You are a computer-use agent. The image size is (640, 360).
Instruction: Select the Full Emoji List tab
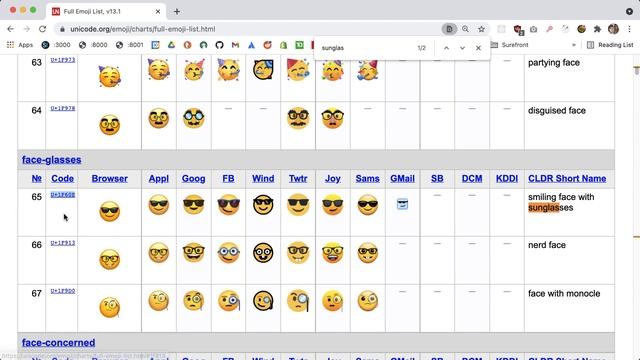106,11
